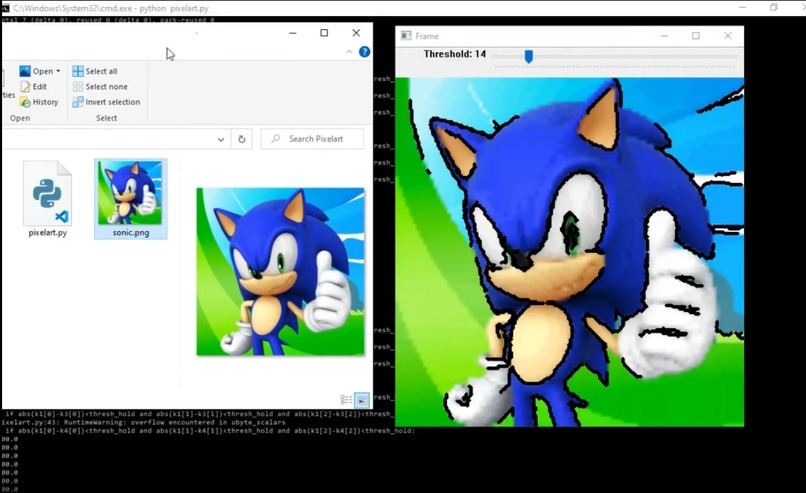
Task: Click the Threshold slider handle
Action: pos(528,56)
